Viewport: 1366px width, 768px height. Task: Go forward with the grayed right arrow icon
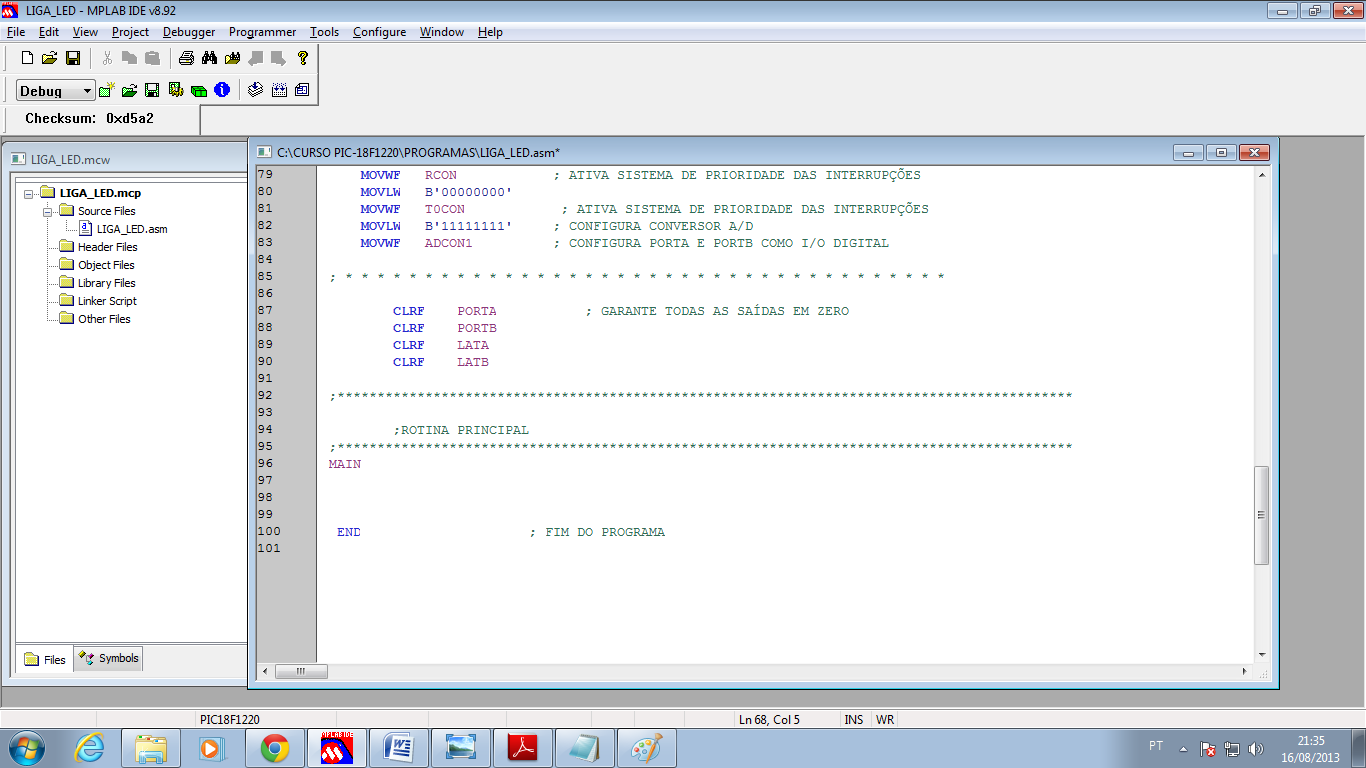coord(278,58)
